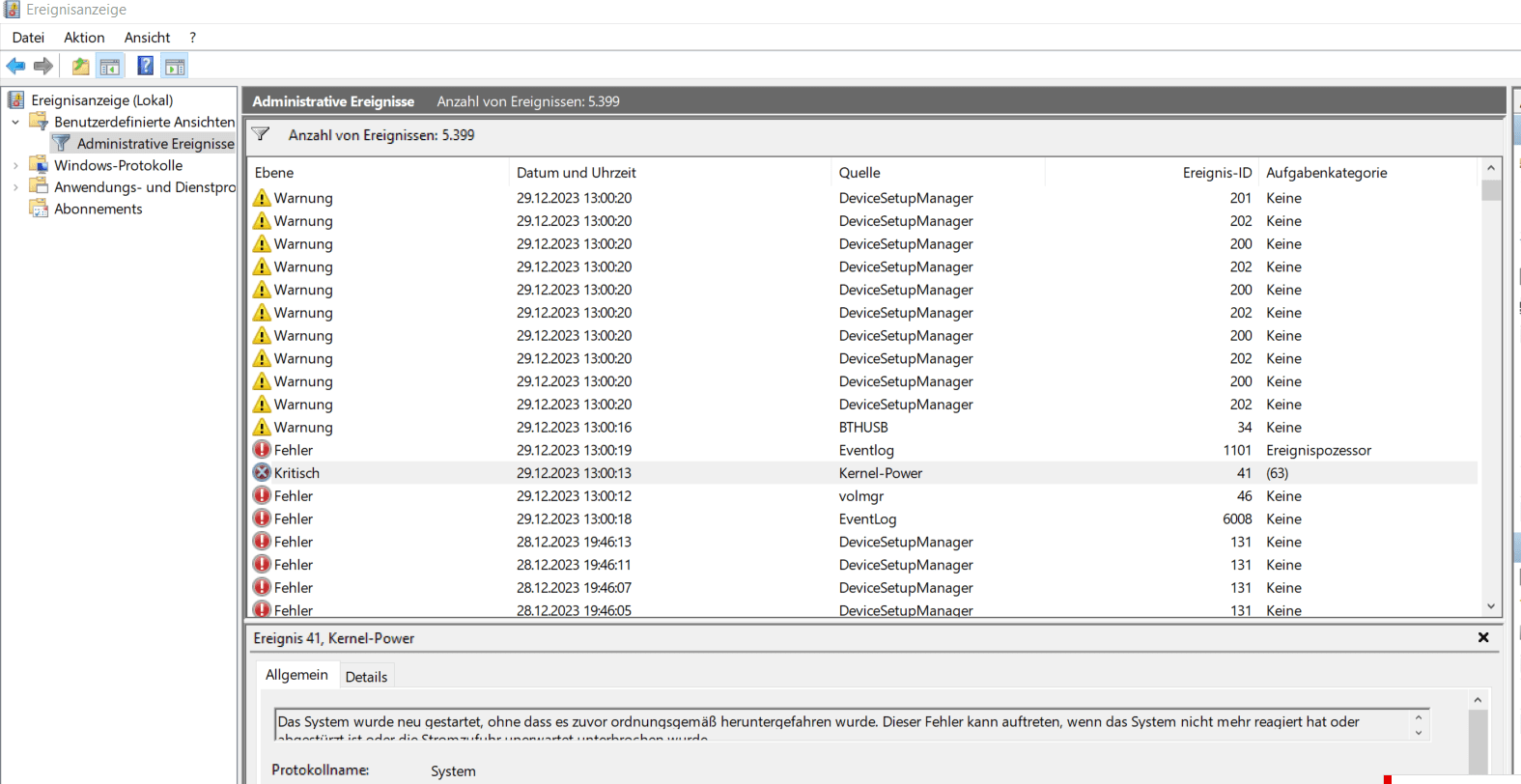Viewport: 1521px width, 784px height.
Task: Click the Windows-Protokolle folder icon
Action: [x=39, y=164]
